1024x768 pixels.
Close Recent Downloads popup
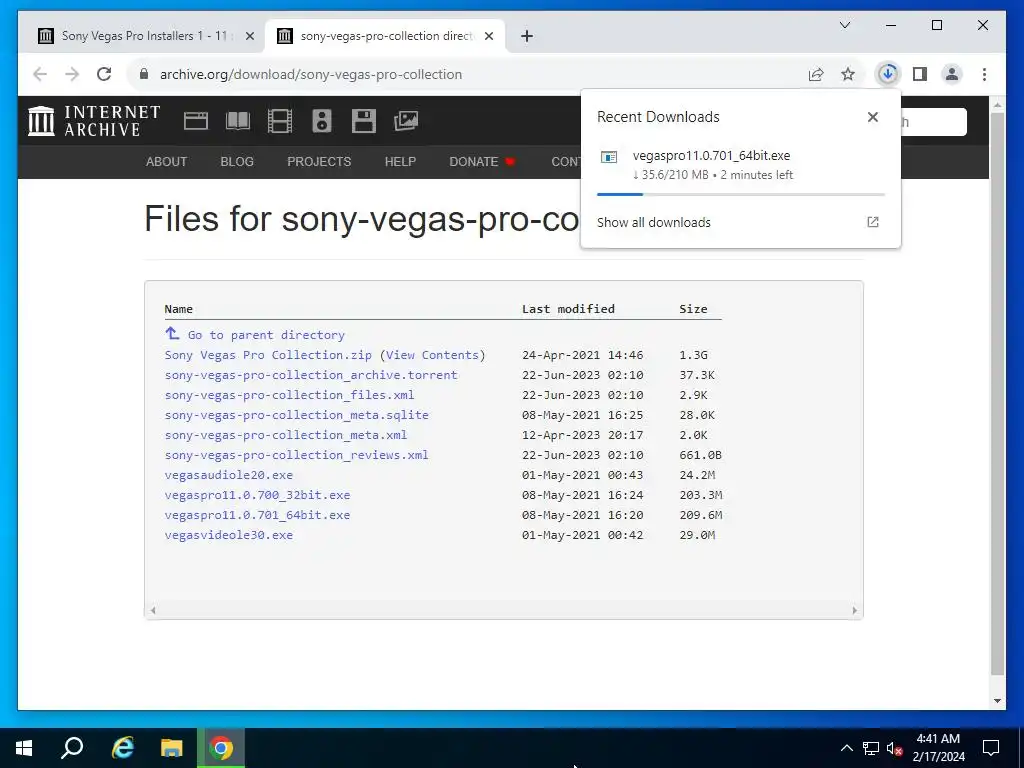872,117
